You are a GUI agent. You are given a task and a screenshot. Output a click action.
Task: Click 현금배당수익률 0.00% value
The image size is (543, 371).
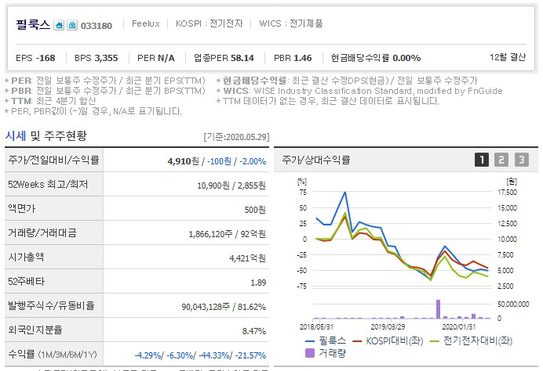[x=376, y=58]
